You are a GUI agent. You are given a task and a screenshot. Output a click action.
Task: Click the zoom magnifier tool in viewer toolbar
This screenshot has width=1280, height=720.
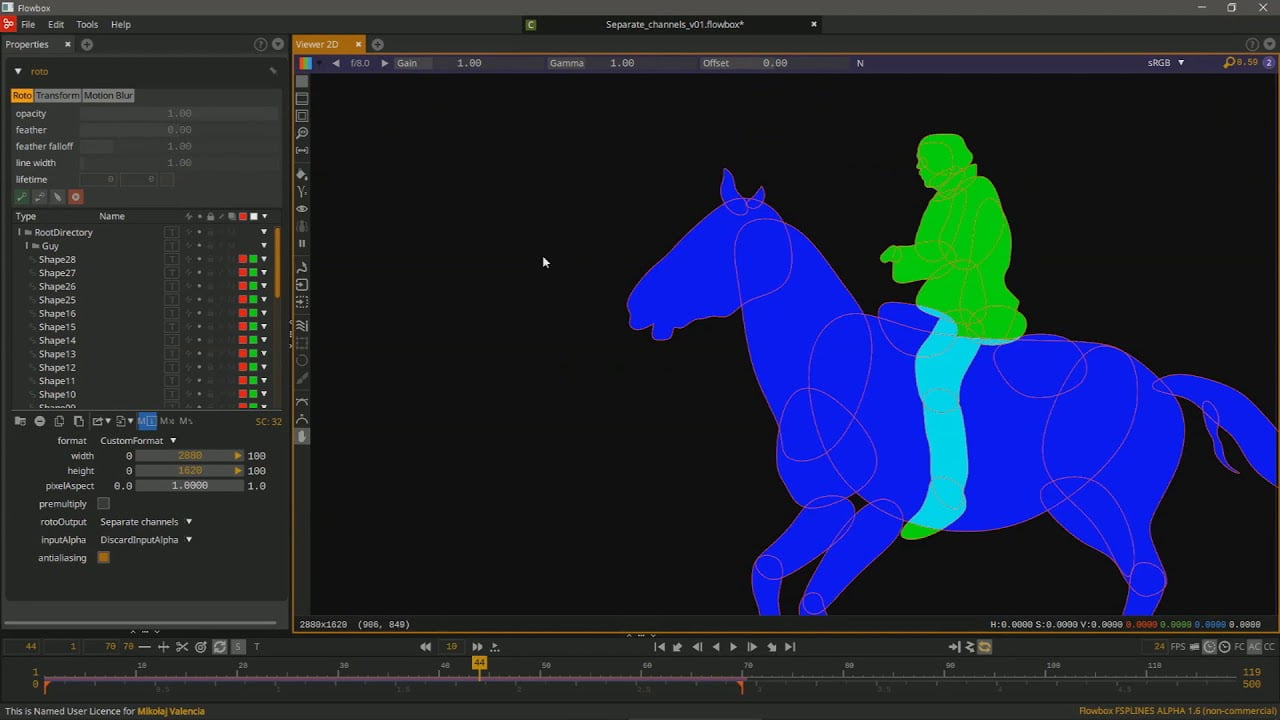[x=302, y=133]
